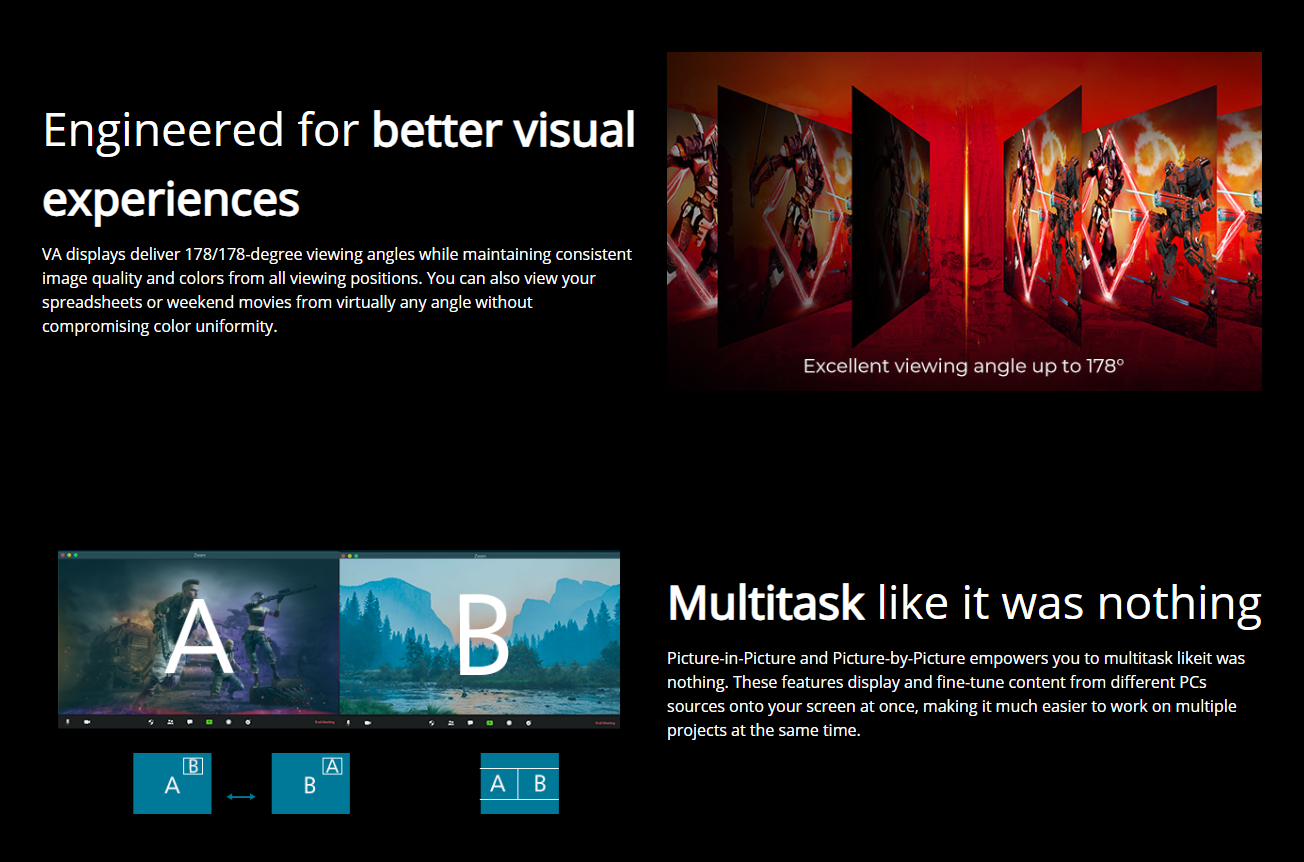The height and width of the screenshot is (862, 1304).
Task: Click the "Engineered for better visual experiences" heading
Action: (339, 165)
